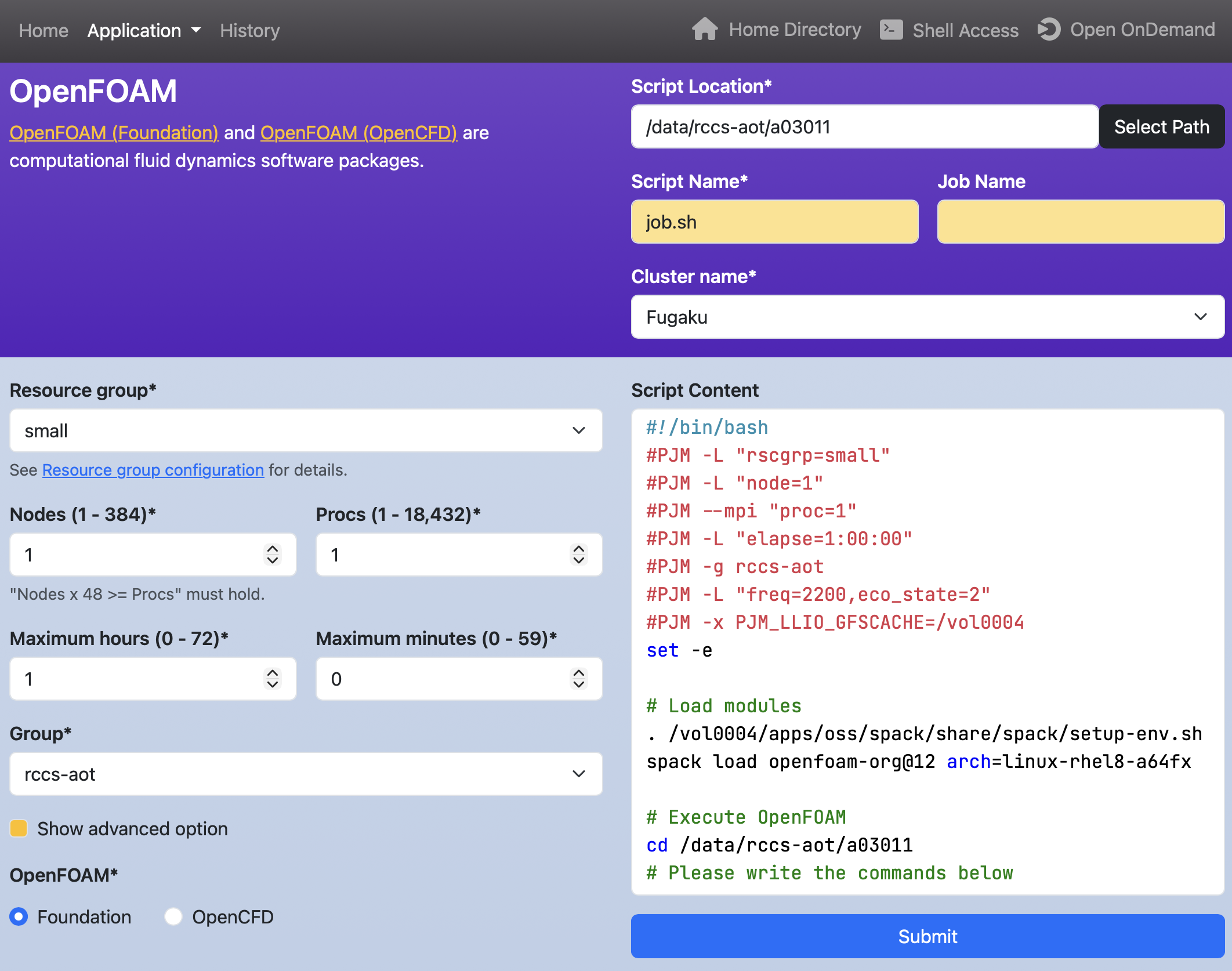The image size is (1232, 971).
Task: Click into the Script Location field
Action: tap(865, 126)
